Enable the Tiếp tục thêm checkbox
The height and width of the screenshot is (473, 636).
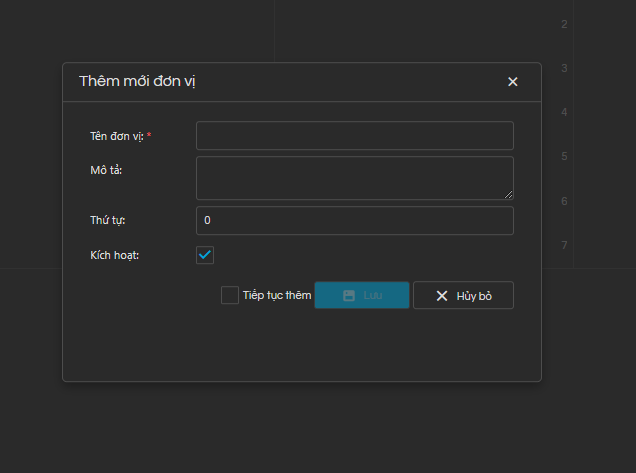230,295
